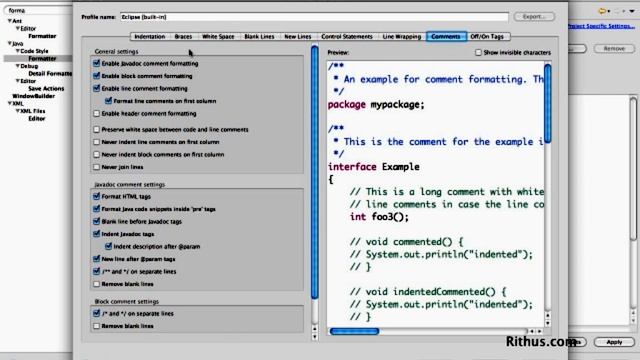Toggle Format HTML tags checkbox
This screenshot has height=360, width=640.
pos(97,196)
